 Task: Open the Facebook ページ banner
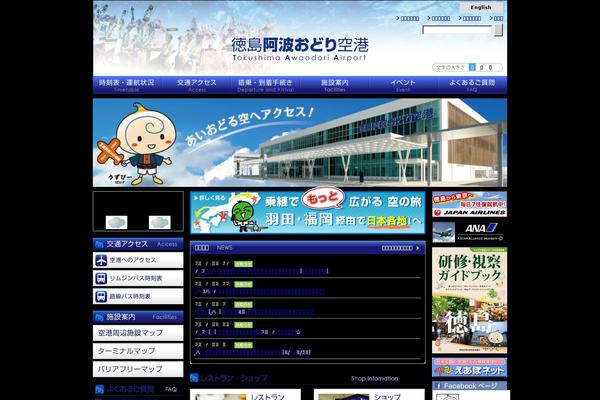click(x=470, y=386)
